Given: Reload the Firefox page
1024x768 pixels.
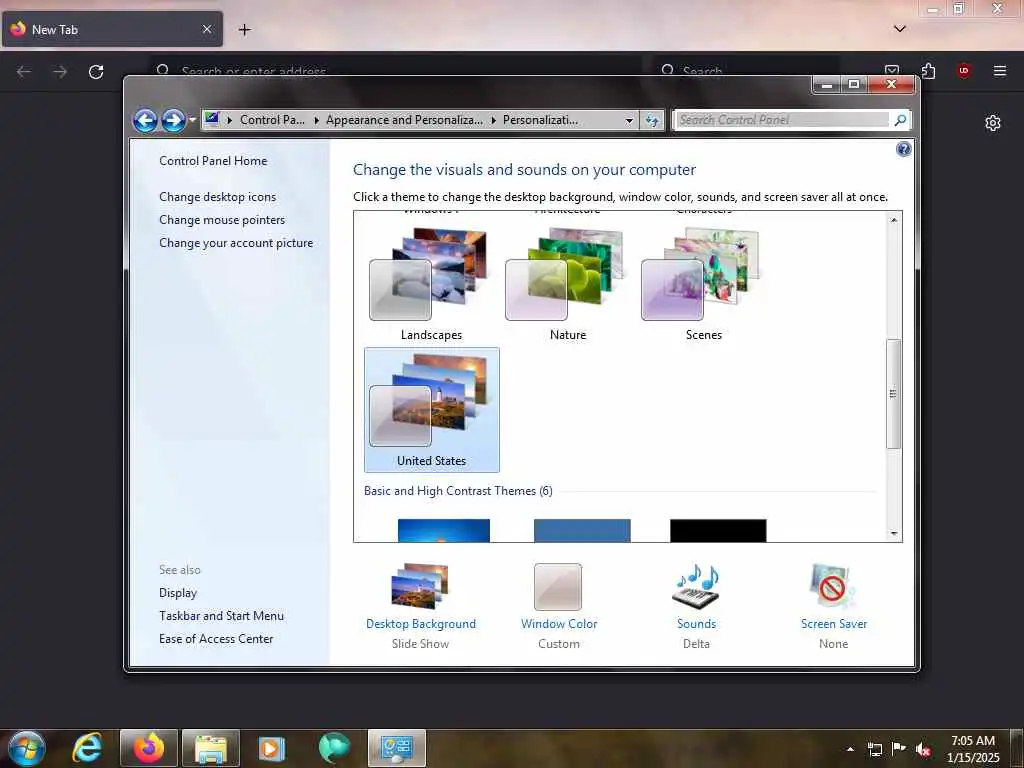Looking at the screenshot, I should [96, 72].
